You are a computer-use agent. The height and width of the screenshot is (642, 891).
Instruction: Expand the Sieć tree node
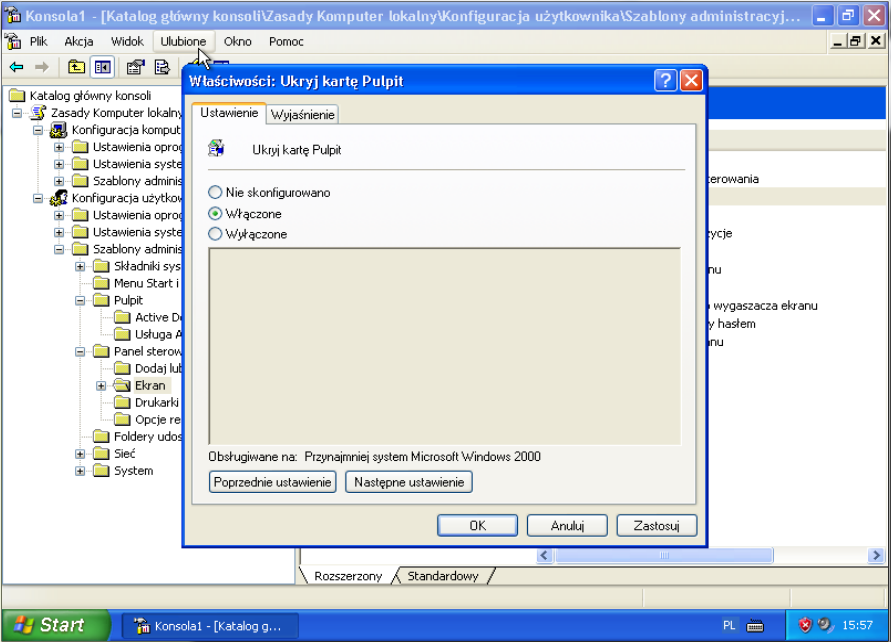80,453
